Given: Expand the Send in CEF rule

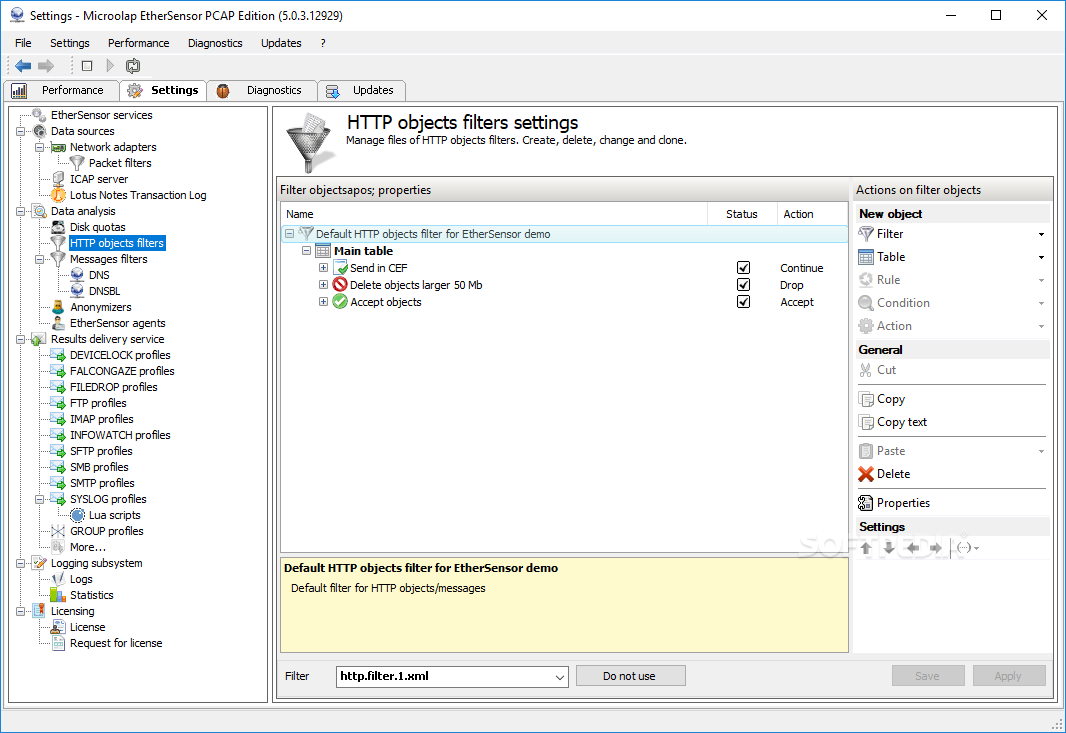Looking at the screenshot, I should click(324, 268).
